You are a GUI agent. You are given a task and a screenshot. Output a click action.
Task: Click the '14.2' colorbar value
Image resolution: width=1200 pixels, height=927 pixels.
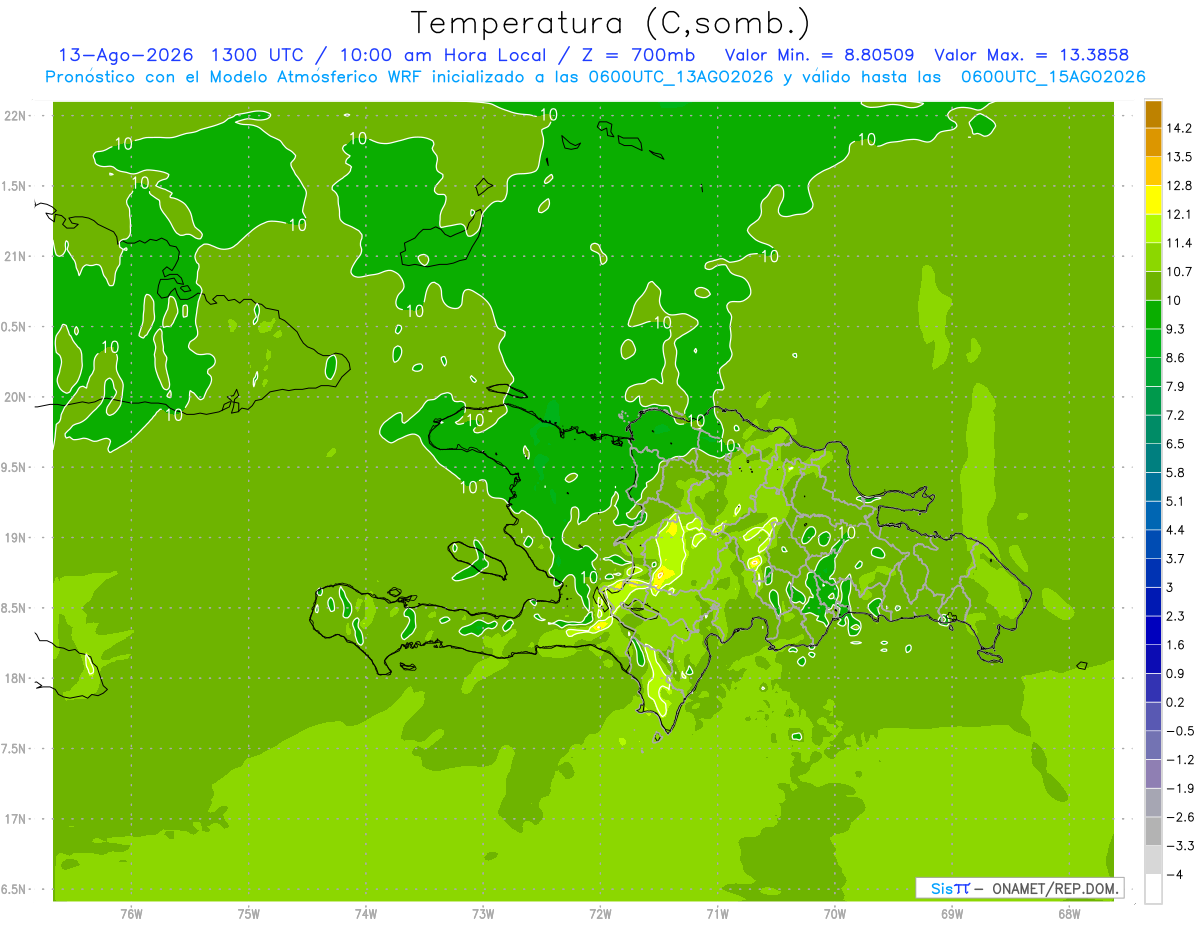[x=1181, y=128]
